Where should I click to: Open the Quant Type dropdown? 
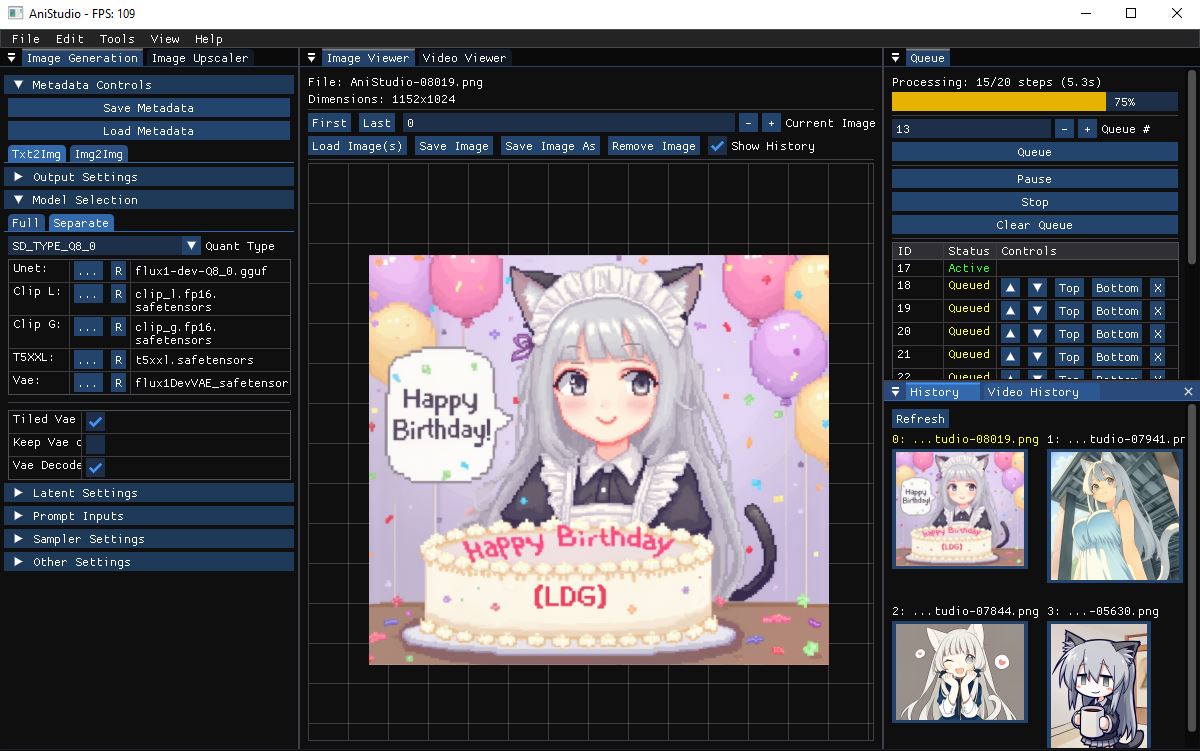[x=105, y=246]
